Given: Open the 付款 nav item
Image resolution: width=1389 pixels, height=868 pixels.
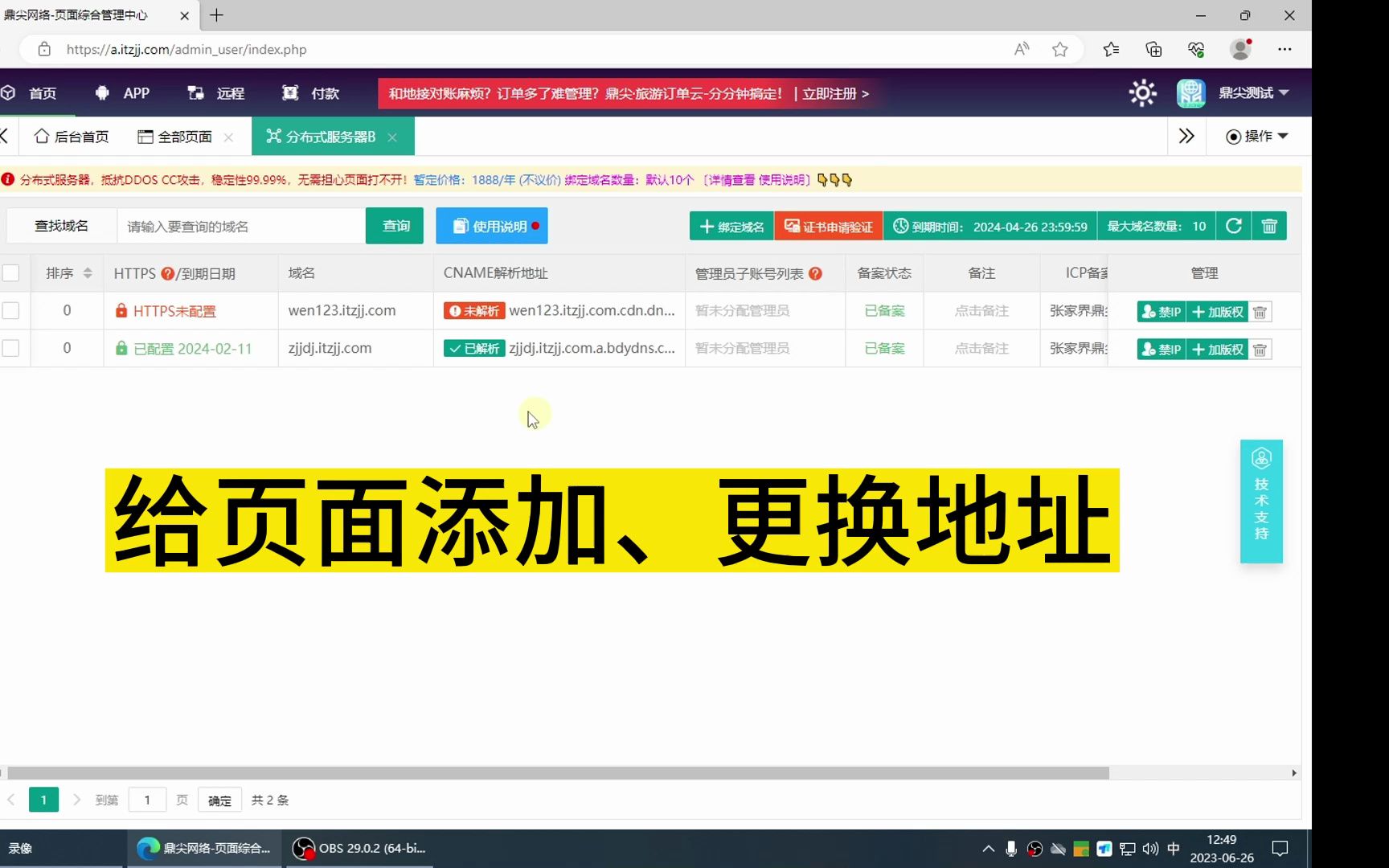Looking at the screenshot, I should pos(311,93).
